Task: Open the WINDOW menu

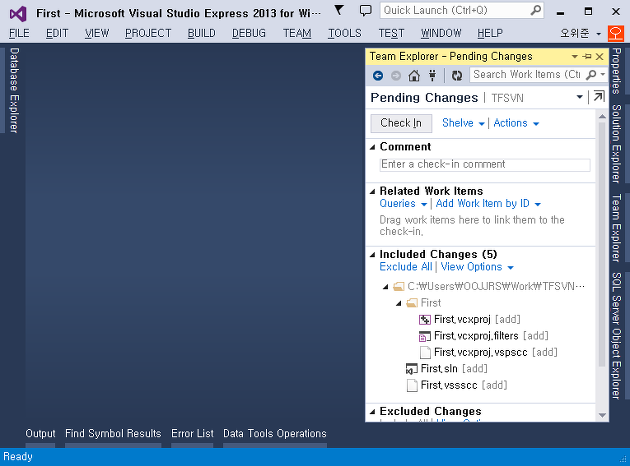Action: tap(441, 33)
